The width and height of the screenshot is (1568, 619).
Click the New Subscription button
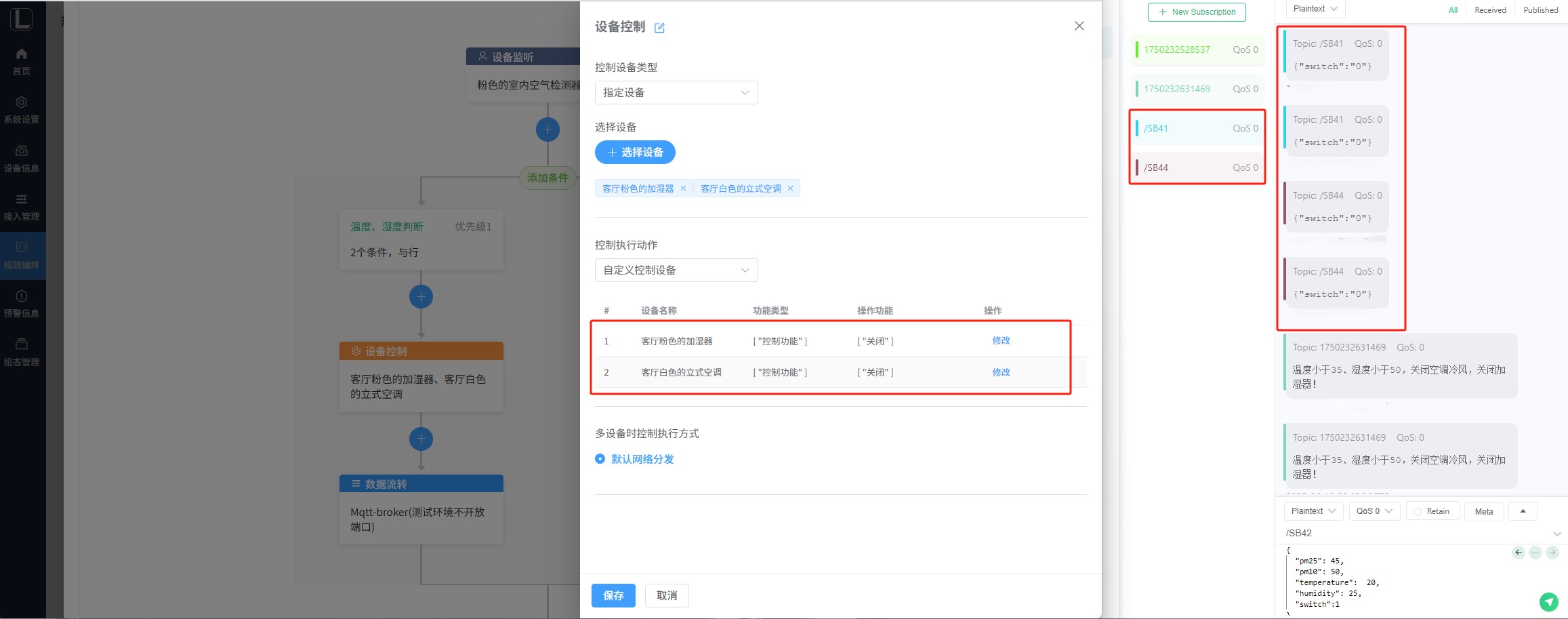point(1197,12)
